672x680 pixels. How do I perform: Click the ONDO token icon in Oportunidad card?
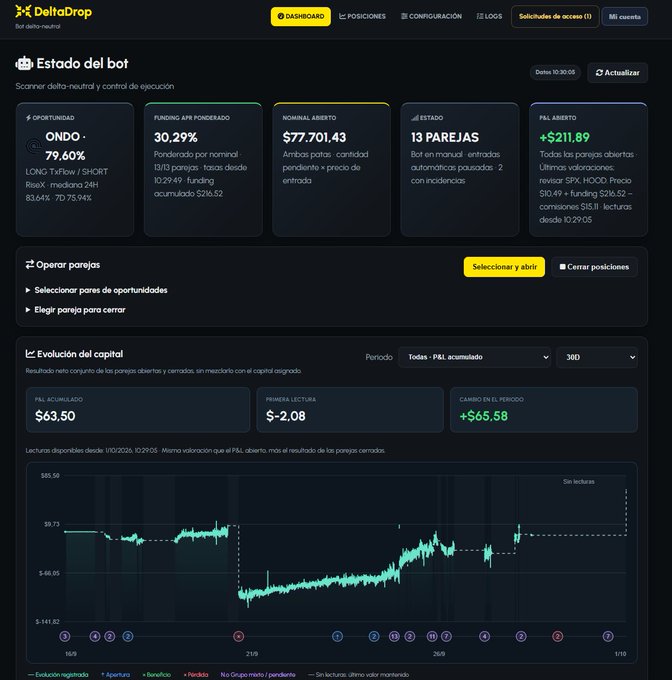click(x=33, y=146)
